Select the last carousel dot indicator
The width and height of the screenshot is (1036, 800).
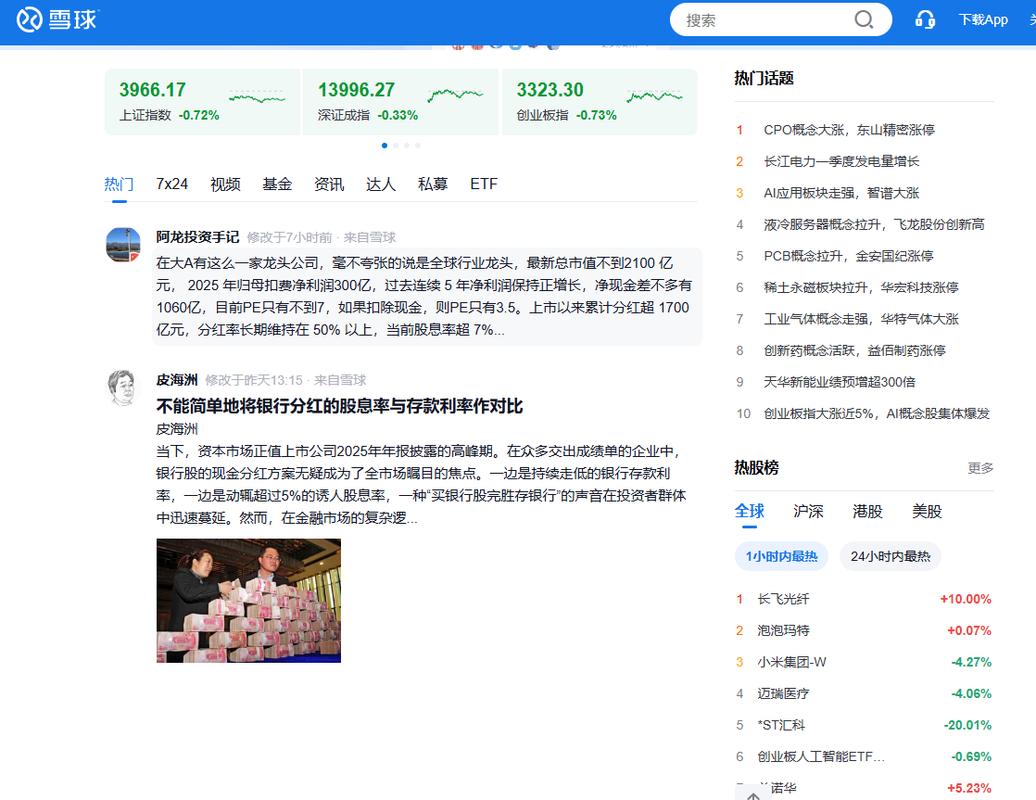[x=418, y=145]
